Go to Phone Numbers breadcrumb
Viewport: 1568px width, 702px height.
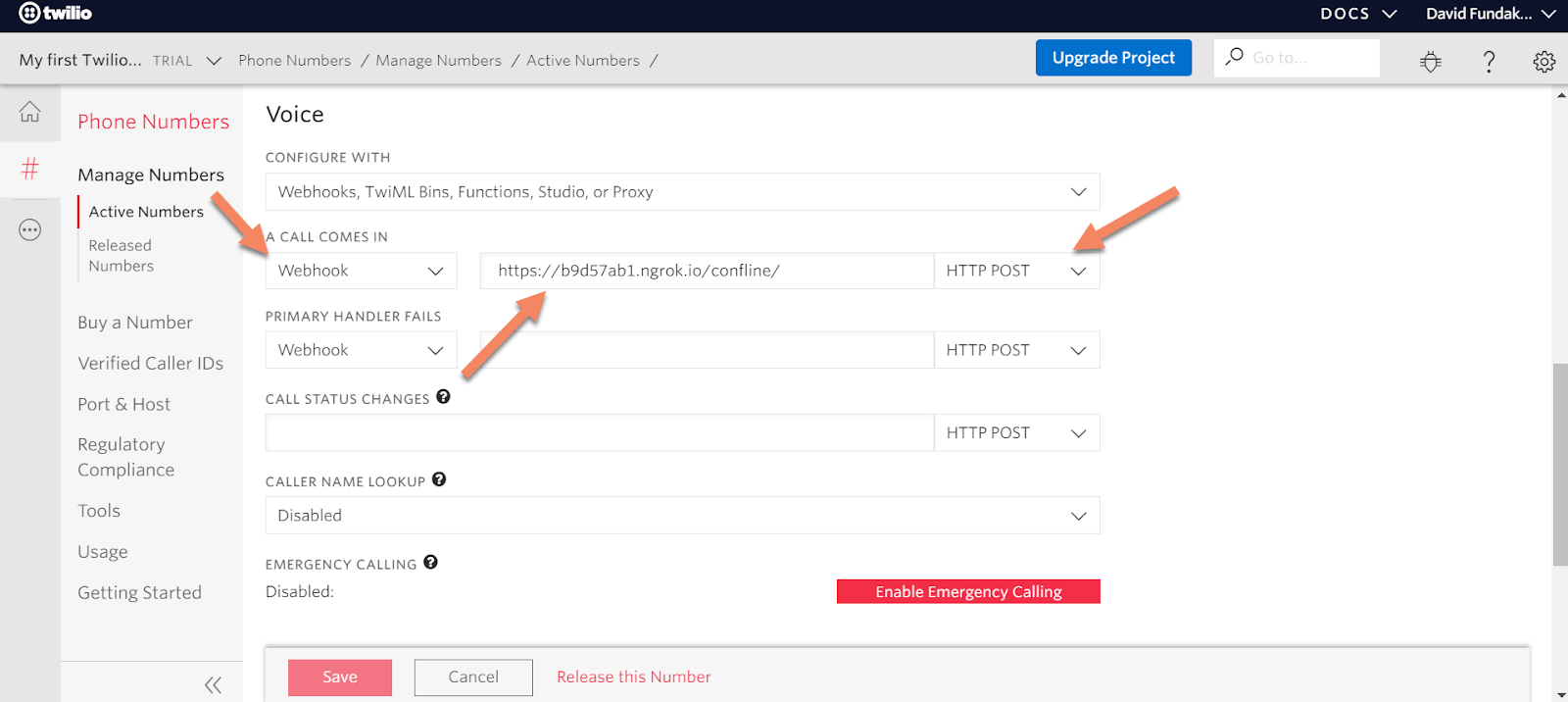pyautogui.click(x=295, y=61)
